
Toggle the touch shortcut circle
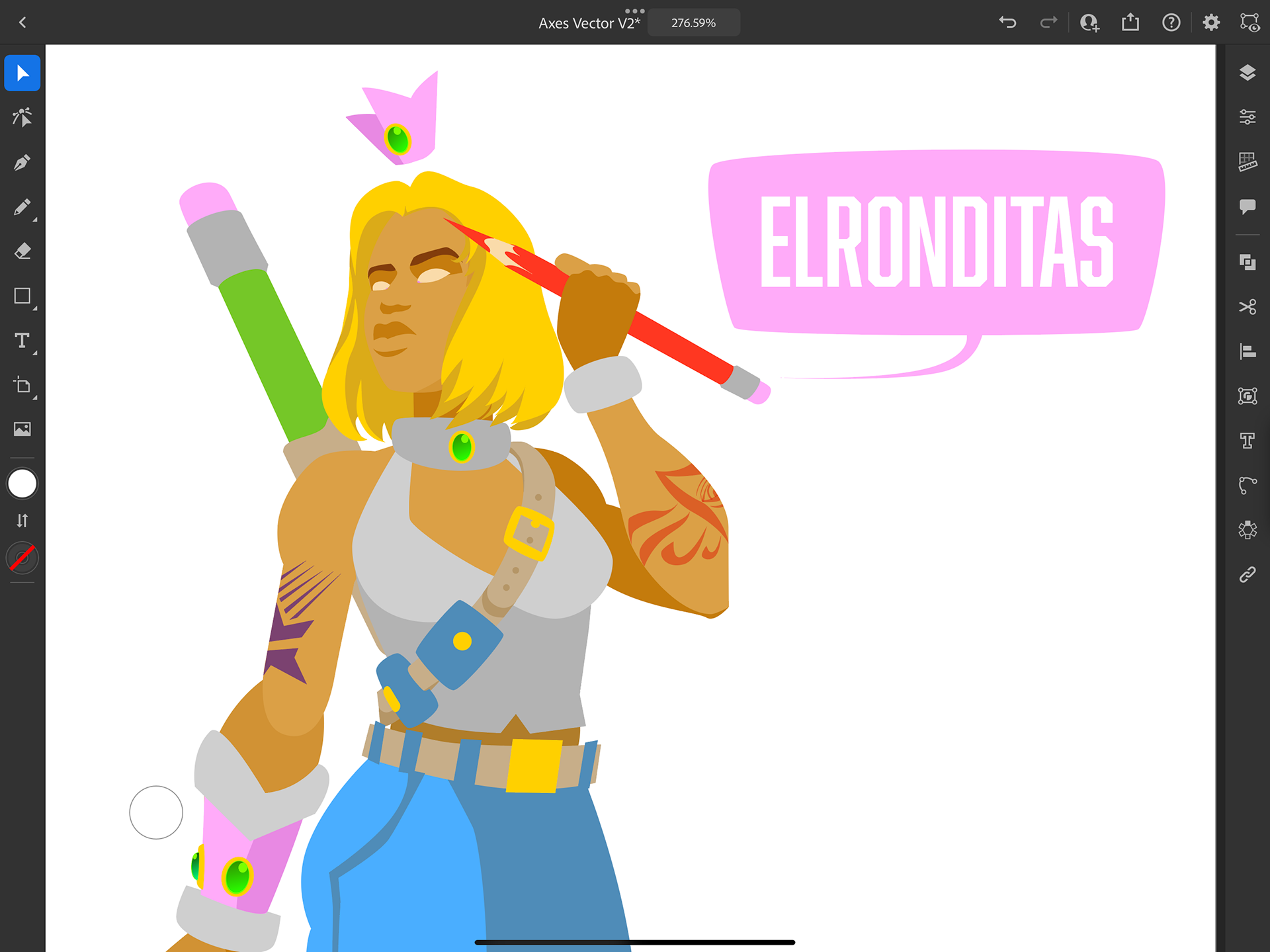pos(156,812)
